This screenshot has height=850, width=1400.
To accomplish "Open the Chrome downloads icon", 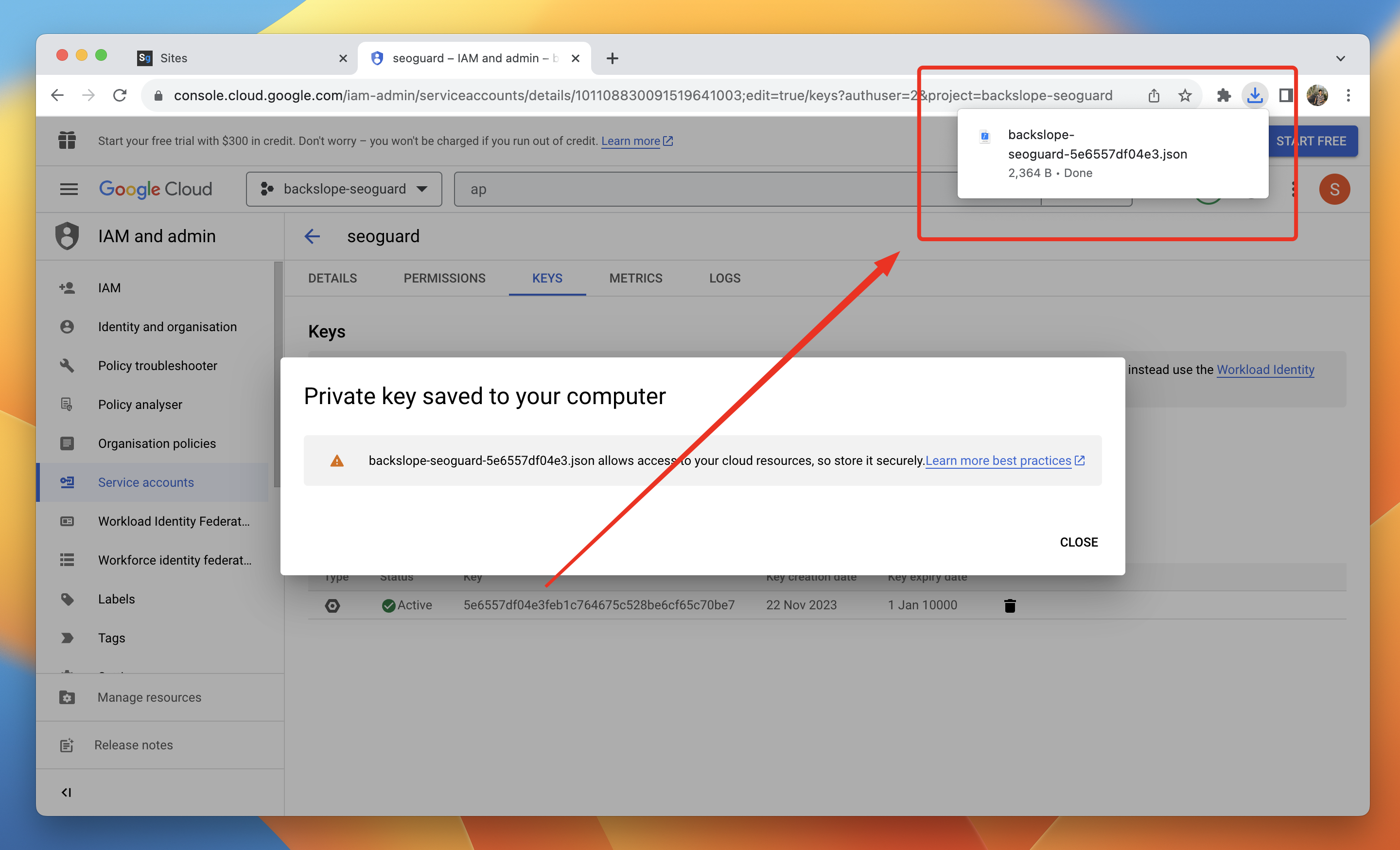I will click(1255, 95).
